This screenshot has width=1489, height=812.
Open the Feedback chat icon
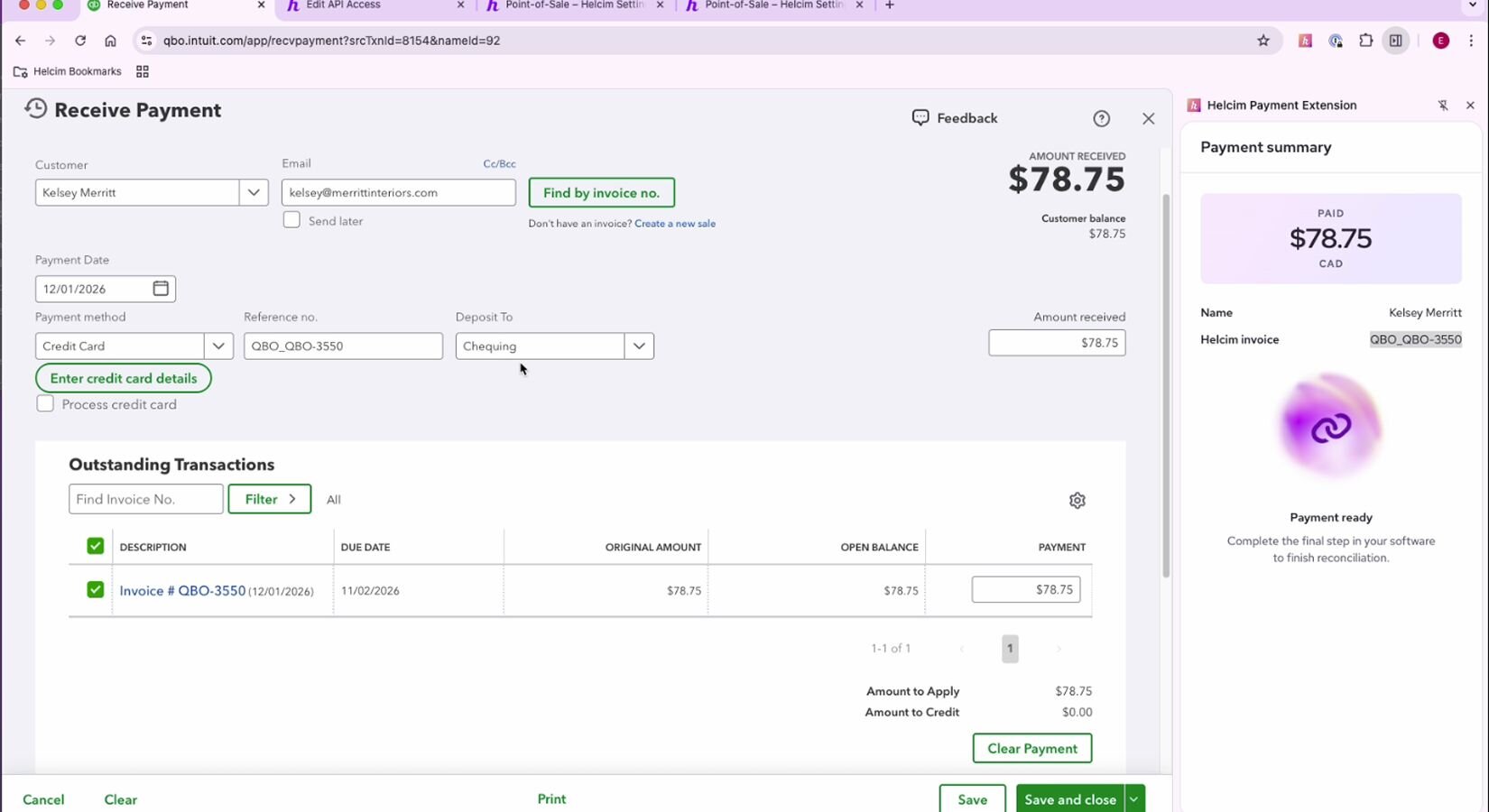(x=920, y=118)
